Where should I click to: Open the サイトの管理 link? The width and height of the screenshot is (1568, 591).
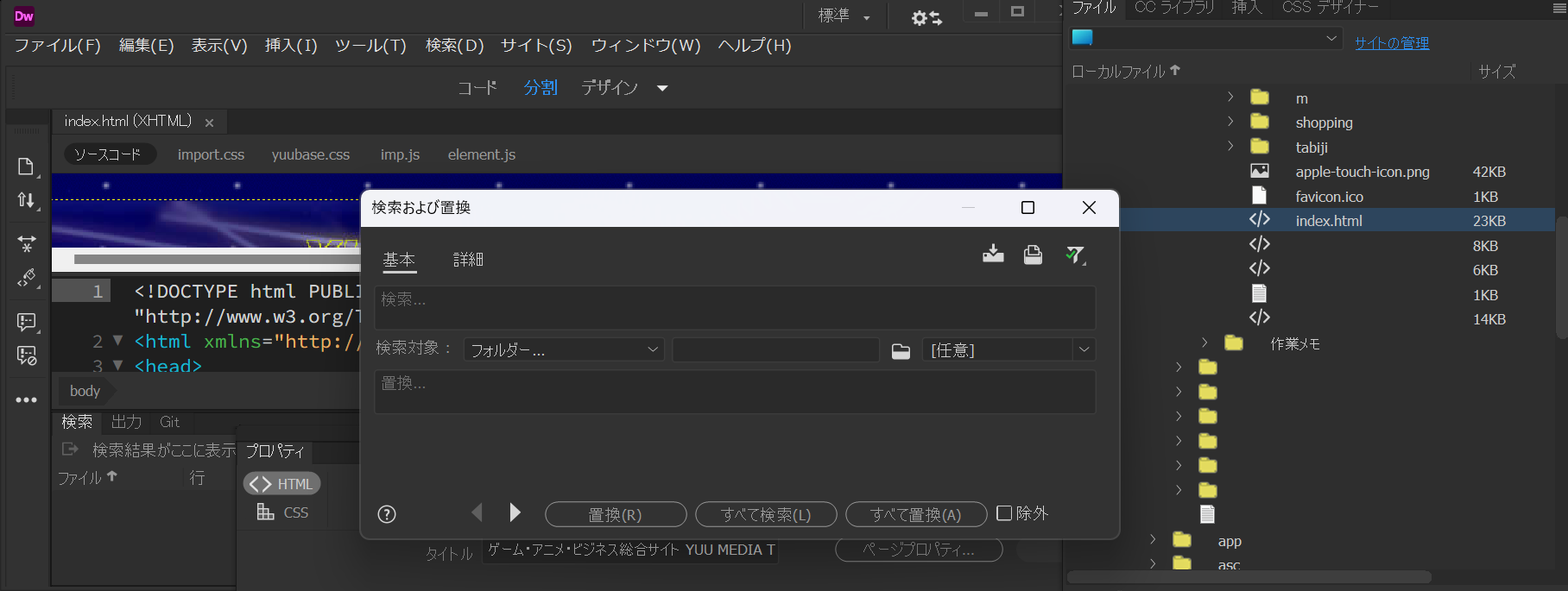click(x=1391, y=43)
